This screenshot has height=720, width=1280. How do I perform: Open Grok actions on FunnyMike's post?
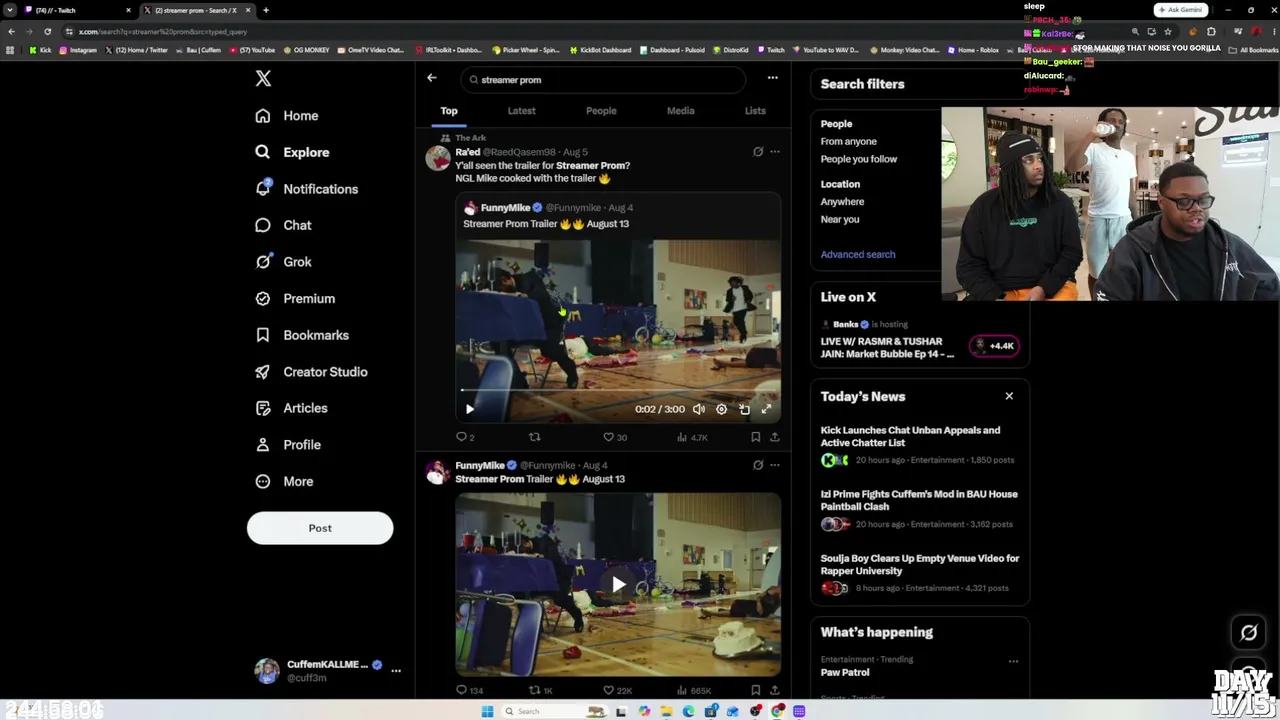758,465
